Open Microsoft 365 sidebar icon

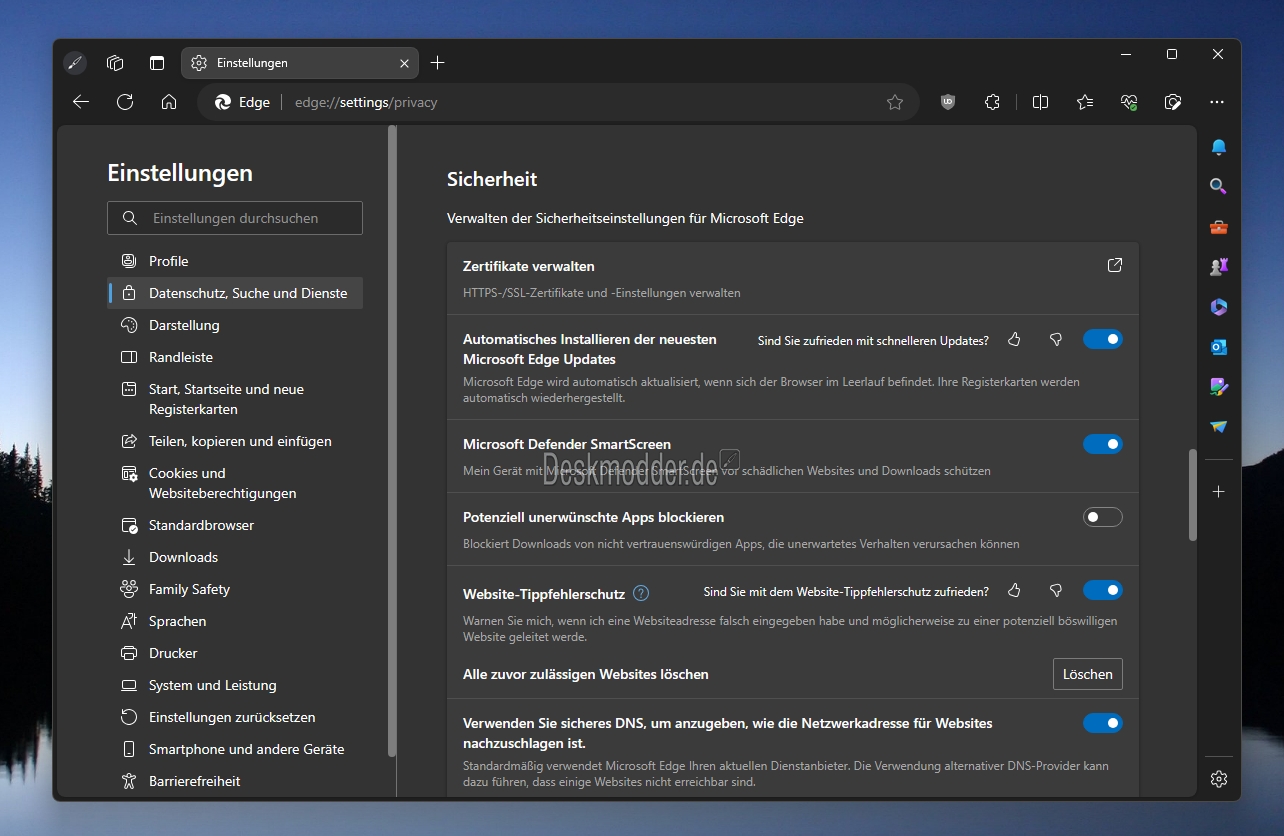[1218, 307]
